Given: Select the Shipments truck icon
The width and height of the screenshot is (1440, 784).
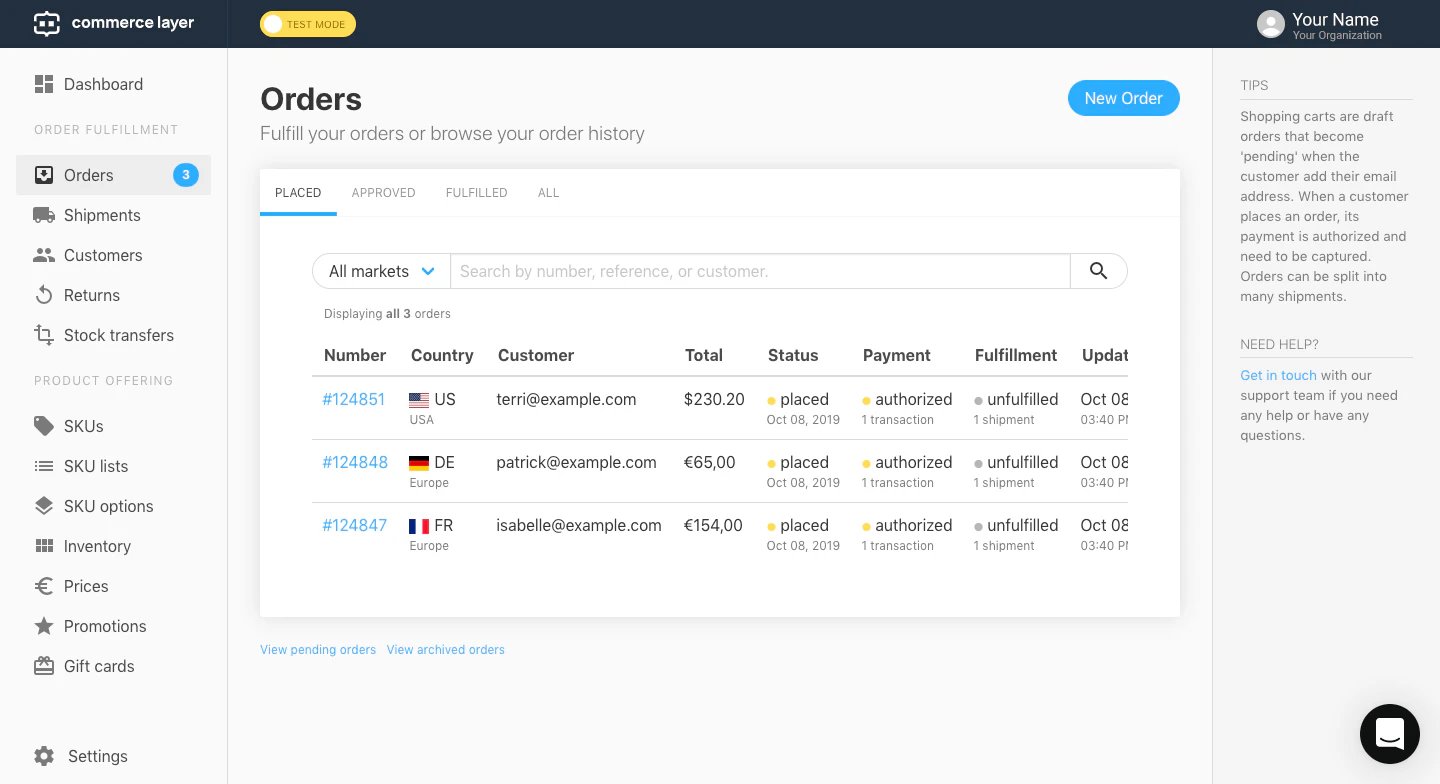Looking at the screenshot, I should click(44, 215).
